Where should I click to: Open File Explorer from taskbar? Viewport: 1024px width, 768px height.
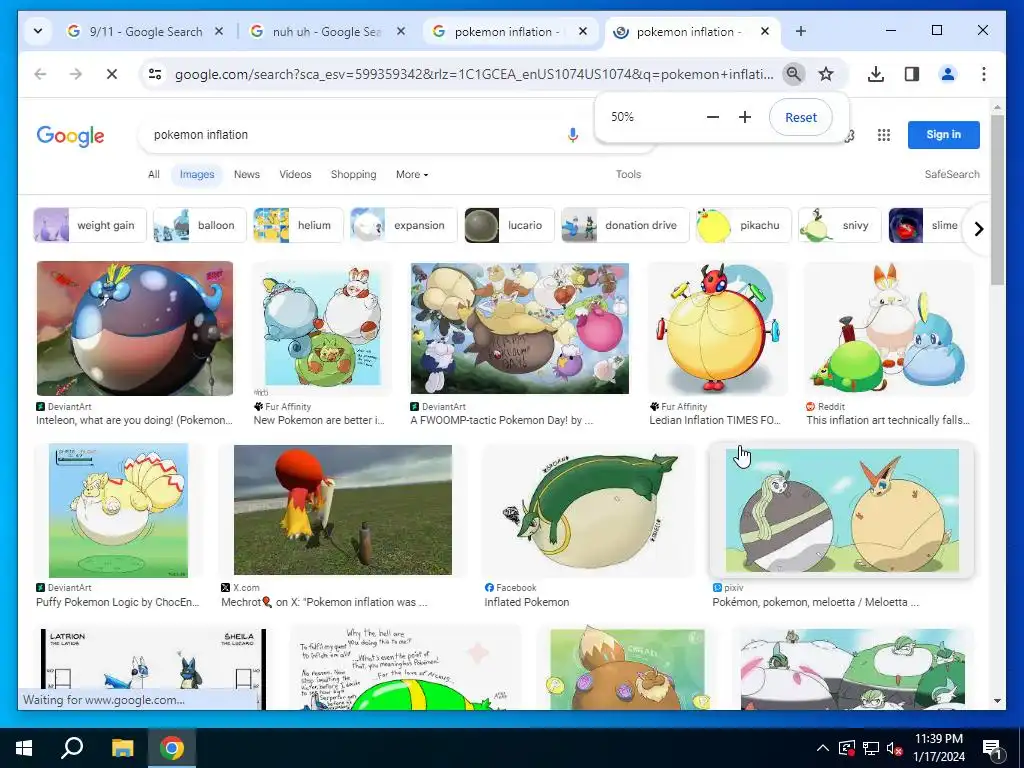[122, 748]
